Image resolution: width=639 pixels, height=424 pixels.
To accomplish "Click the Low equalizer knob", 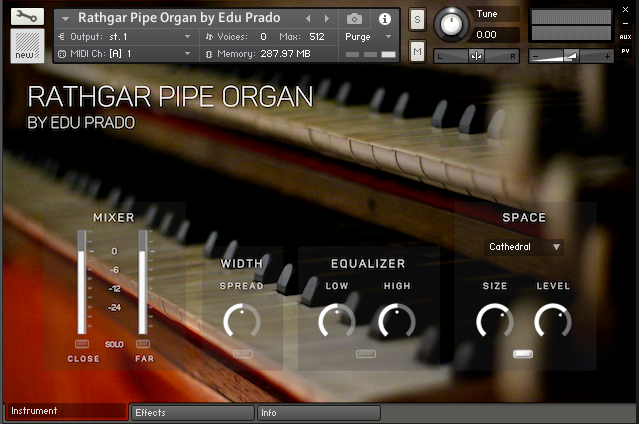I will 336,321.
